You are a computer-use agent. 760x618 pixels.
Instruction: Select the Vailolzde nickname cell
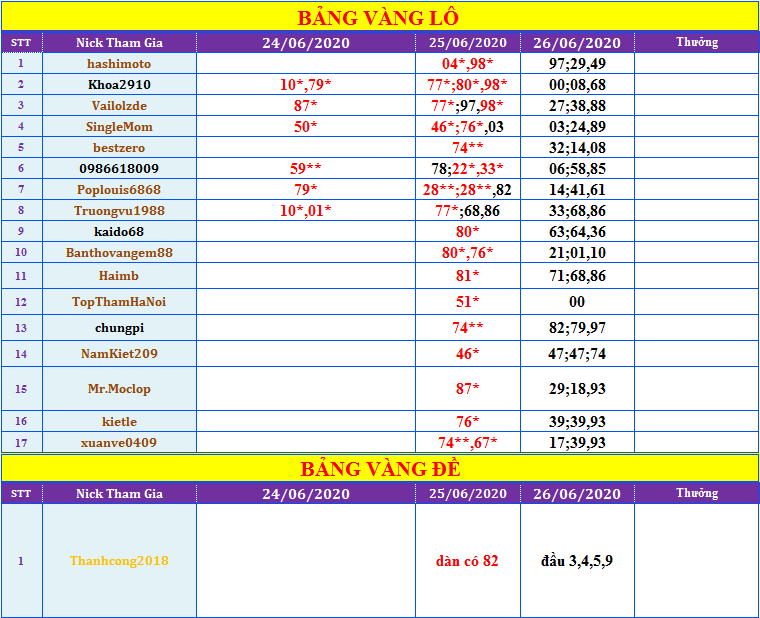119,106
